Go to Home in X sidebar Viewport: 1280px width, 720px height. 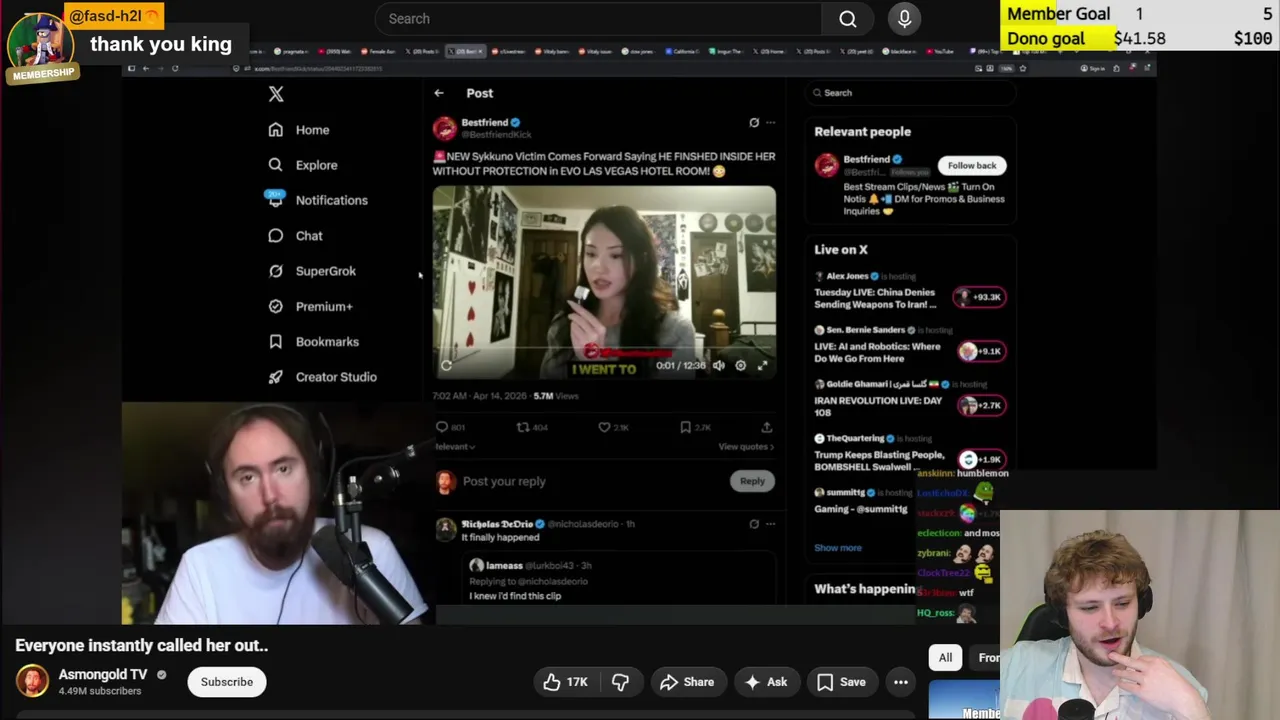click(298, 130)
